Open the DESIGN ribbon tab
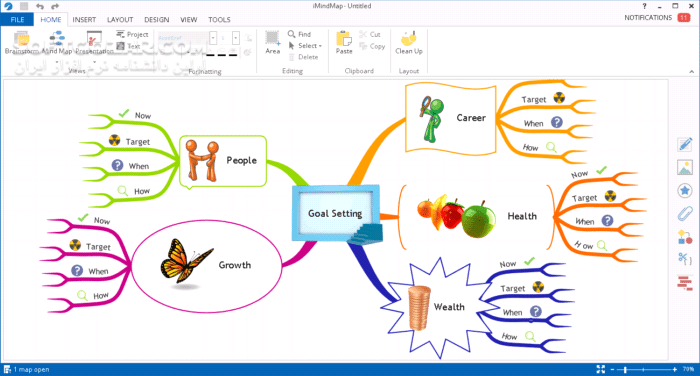This screenshot has height=376, width=700. pos(156,20)
